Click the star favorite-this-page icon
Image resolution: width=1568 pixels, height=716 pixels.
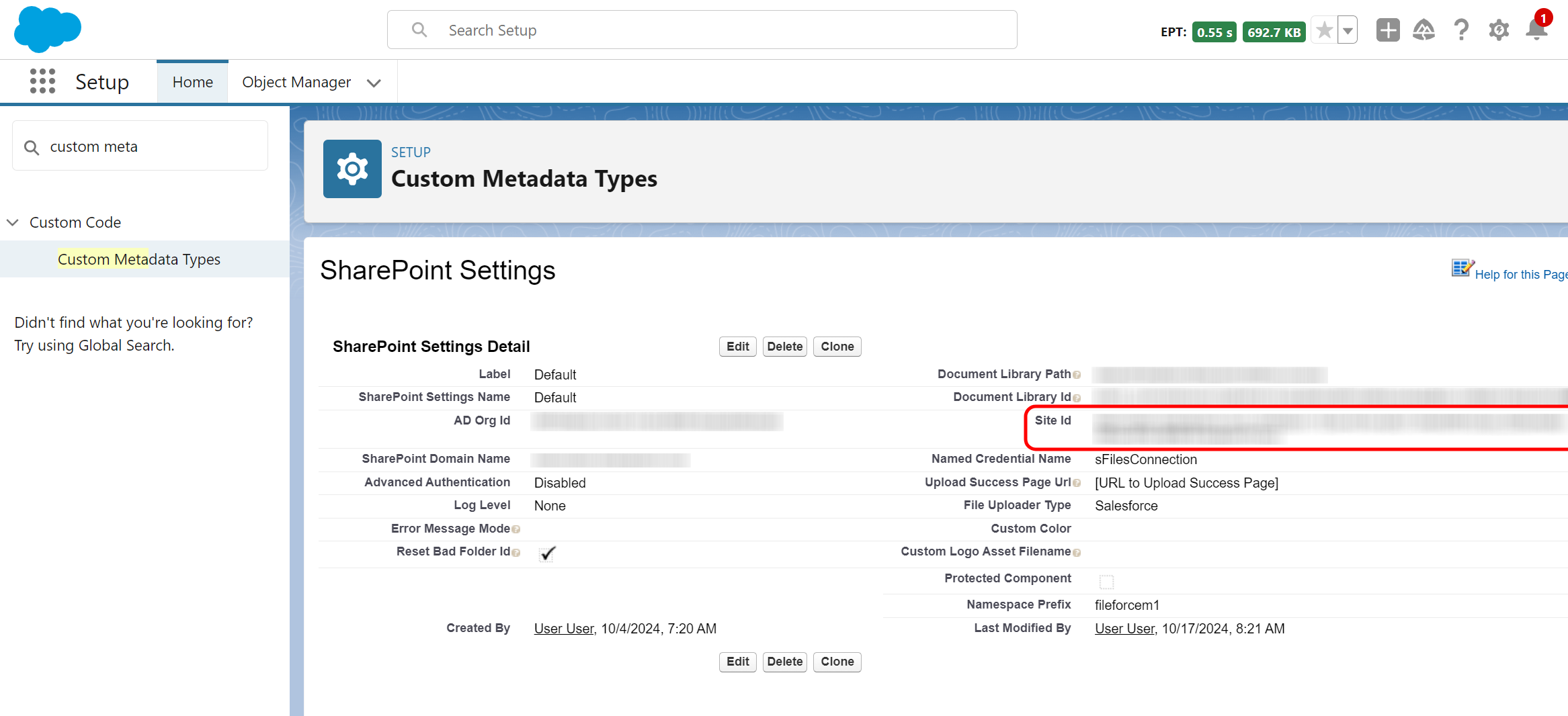(x=1324, y=30)
